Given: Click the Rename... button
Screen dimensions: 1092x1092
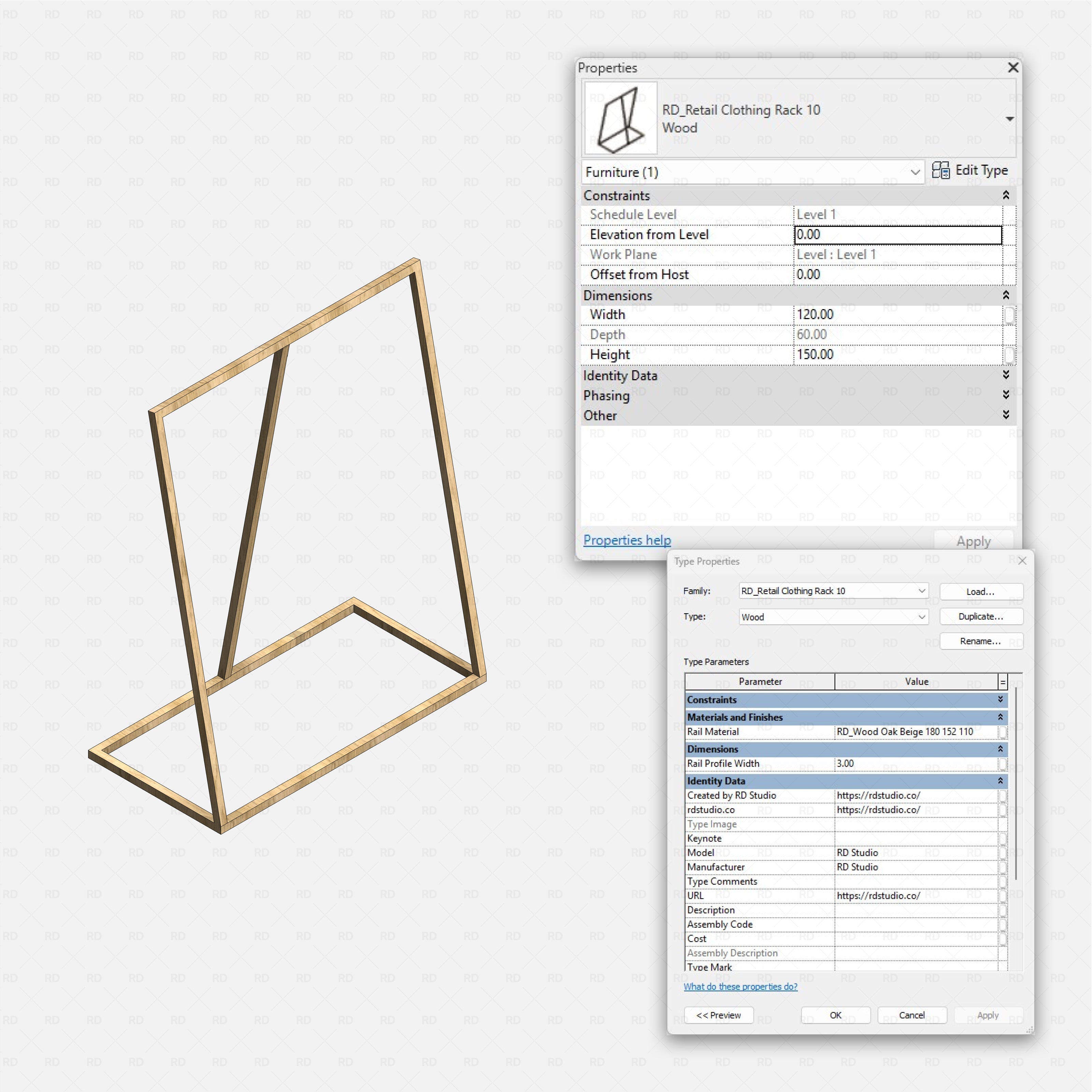Looking at the screenshot, I should (x=981, y=642).
